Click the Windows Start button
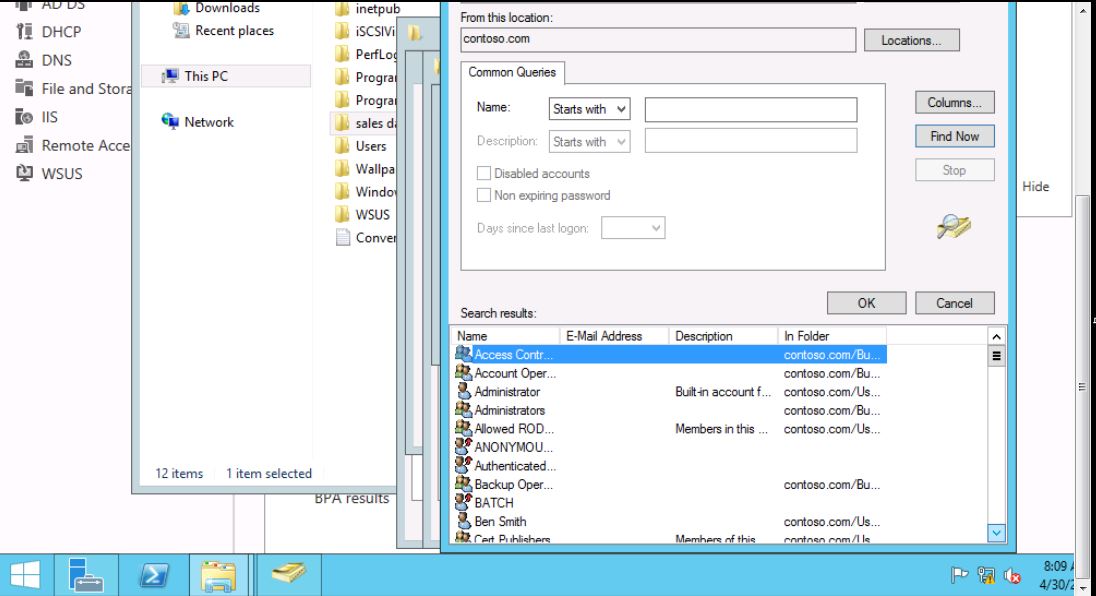This screenshot has height=596, width=1096. point(26,575)
